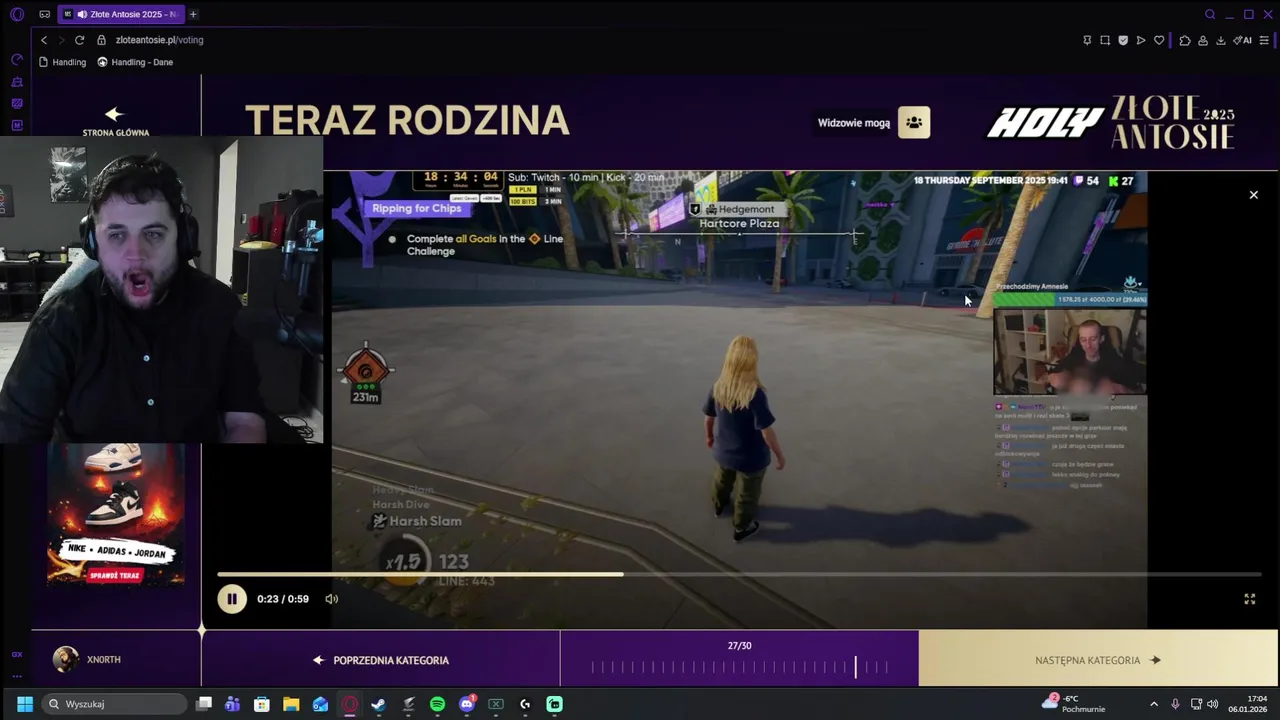Open the browser profile icon

click(1203, 40)
